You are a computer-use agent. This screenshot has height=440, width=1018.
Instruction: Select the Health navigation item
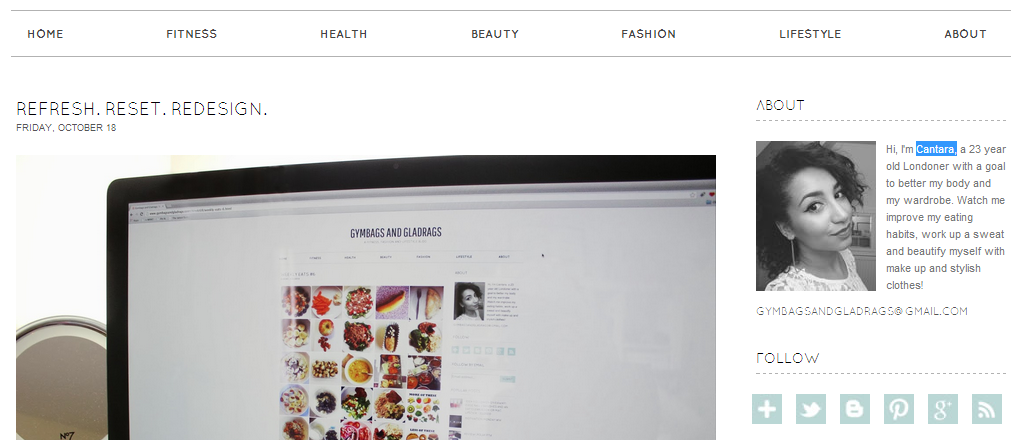(x=343, y=34)
